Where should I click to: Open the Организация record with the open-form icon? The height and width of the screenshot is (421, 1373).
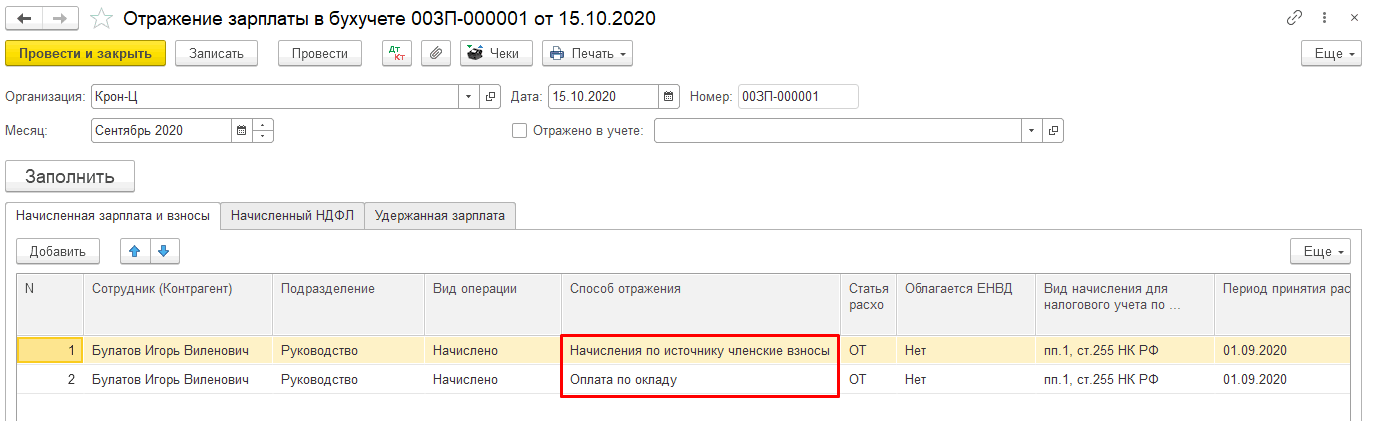(x=490, y=97)
